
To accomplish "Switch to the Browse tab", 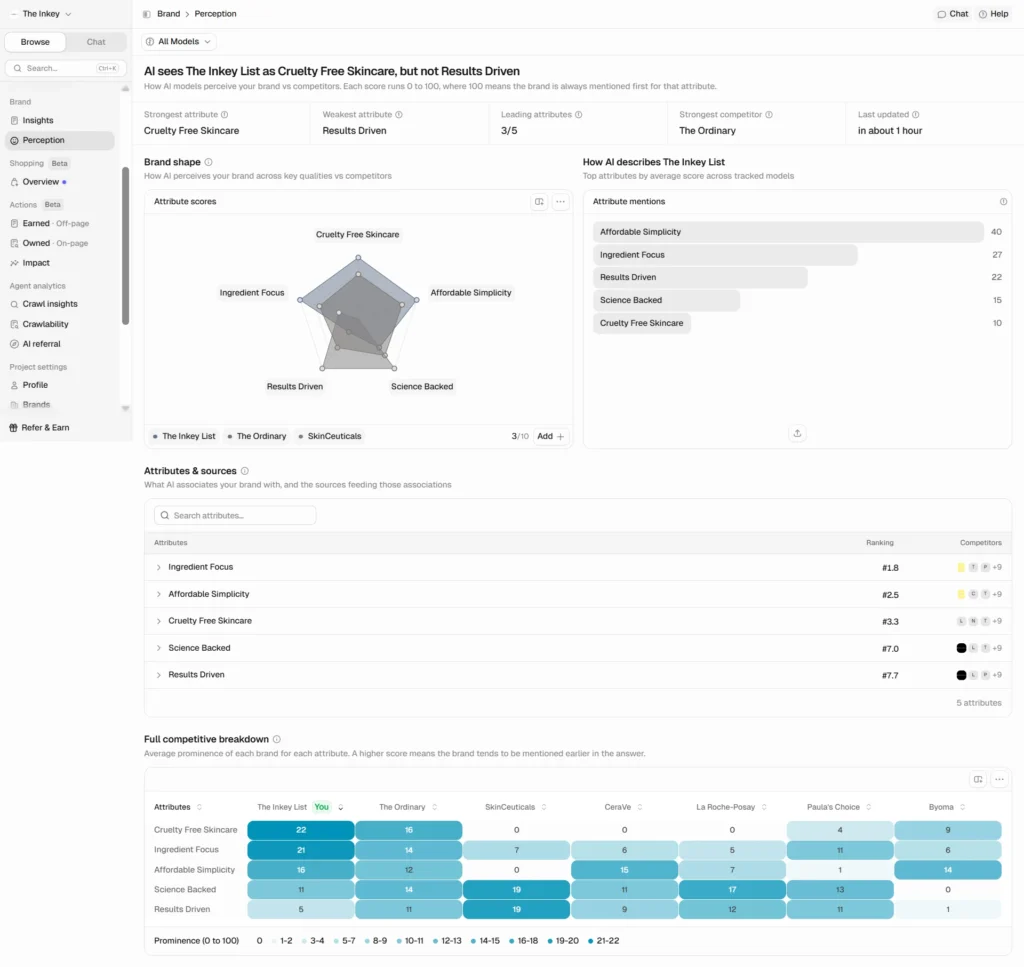I will click(x=35, y=42).
